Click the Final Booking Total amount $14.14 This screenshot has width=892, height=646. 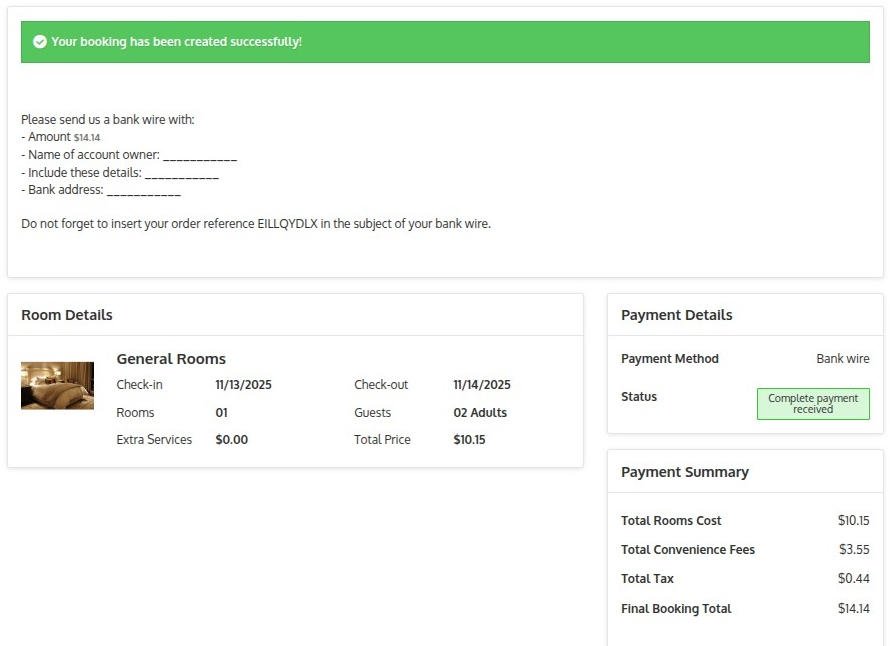coord(853,609)
